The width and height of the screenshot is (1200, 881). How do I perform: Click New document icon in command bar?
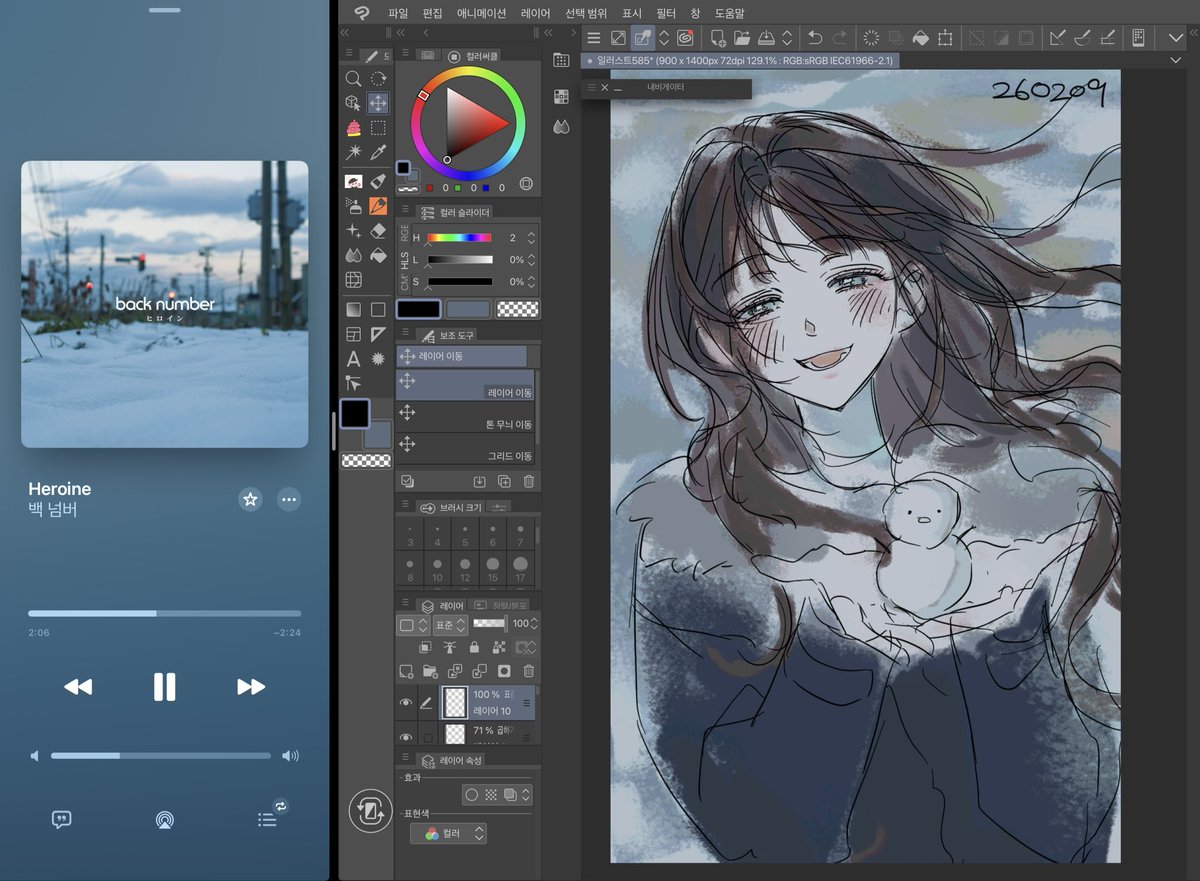(x=718, y=38)
